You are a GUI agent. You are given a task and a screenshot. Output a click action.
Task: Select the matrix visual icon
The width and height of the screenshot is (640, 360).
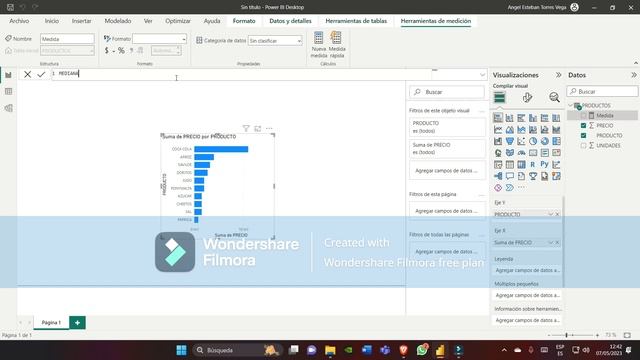coord(521,164)
